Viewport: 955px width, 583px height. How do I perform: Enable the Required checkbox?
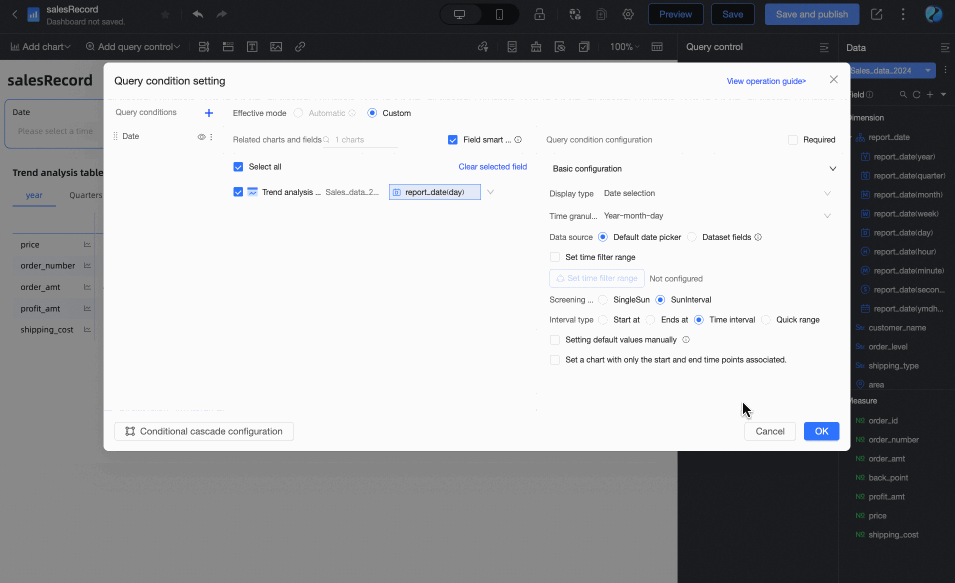[x=793, y=140]
